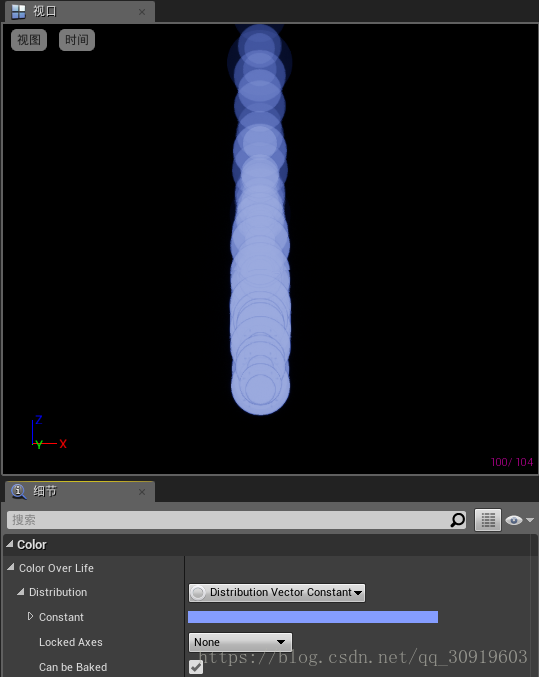Select the Can be Baked label
Image resolution: width=539 pixels, height=677 pixels.
(x=73, y=667)
